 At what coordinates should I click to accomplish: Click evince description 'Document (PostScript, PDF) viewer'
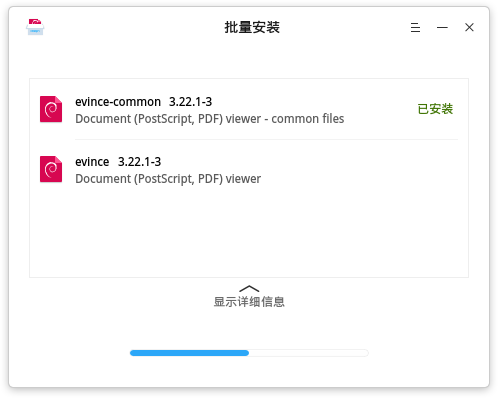point(168,179)
